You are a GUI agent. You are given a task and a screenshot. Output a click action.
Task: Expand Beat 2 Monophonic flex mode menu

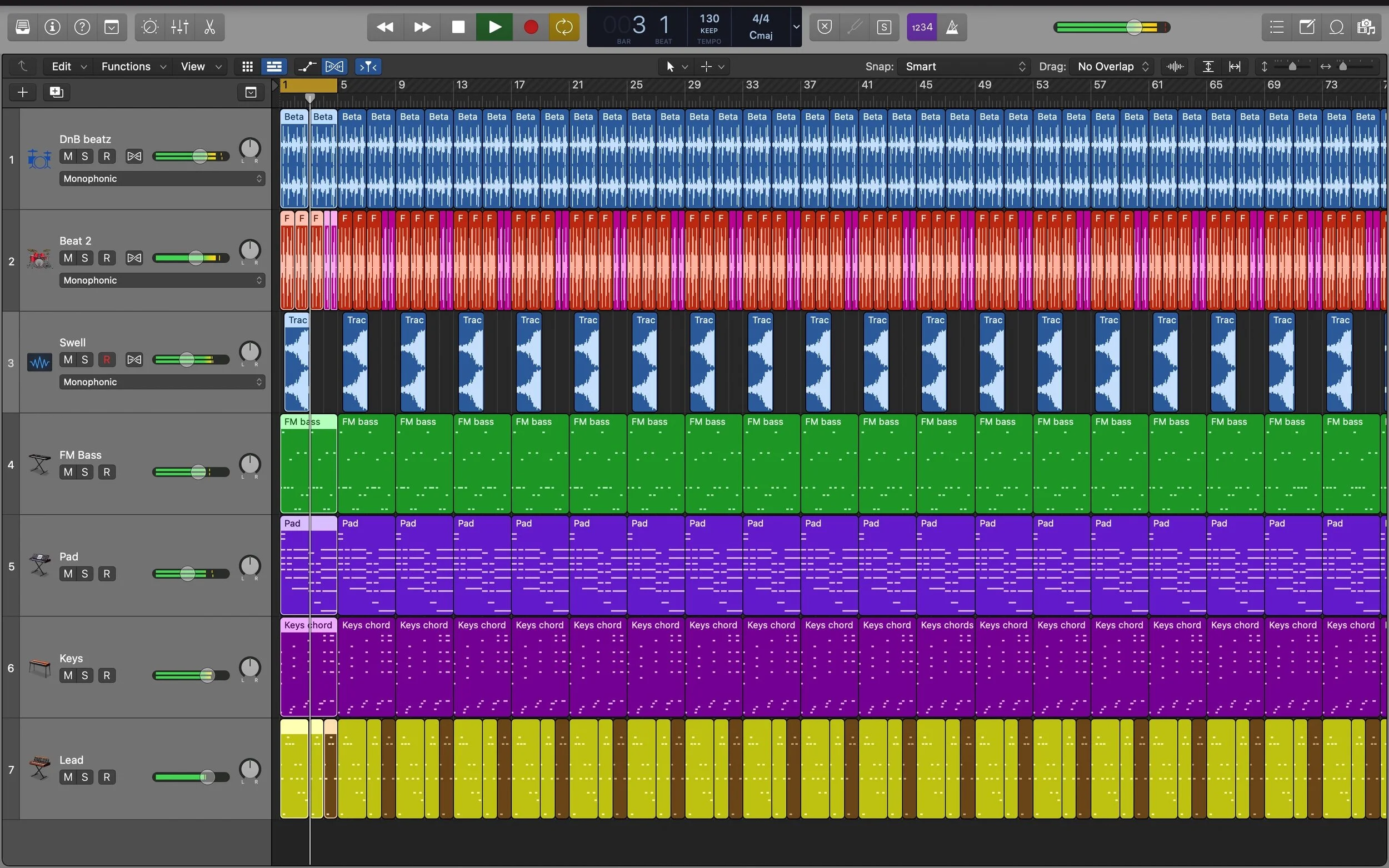162,280
